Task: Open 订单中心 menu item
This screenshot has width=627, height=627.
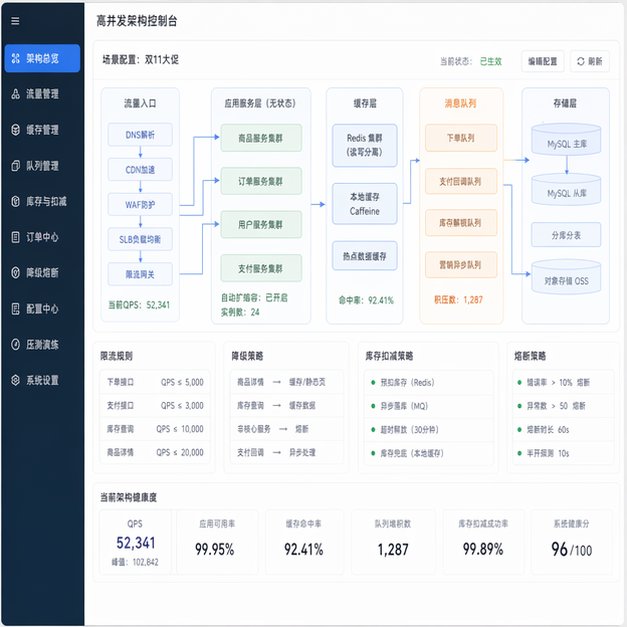Action: pos(42,237)
